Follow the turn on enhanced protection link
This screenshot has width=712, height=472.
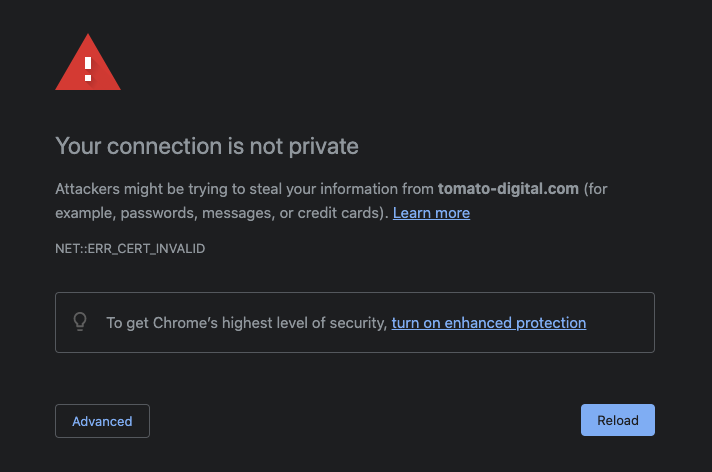(x=489, y=323)
